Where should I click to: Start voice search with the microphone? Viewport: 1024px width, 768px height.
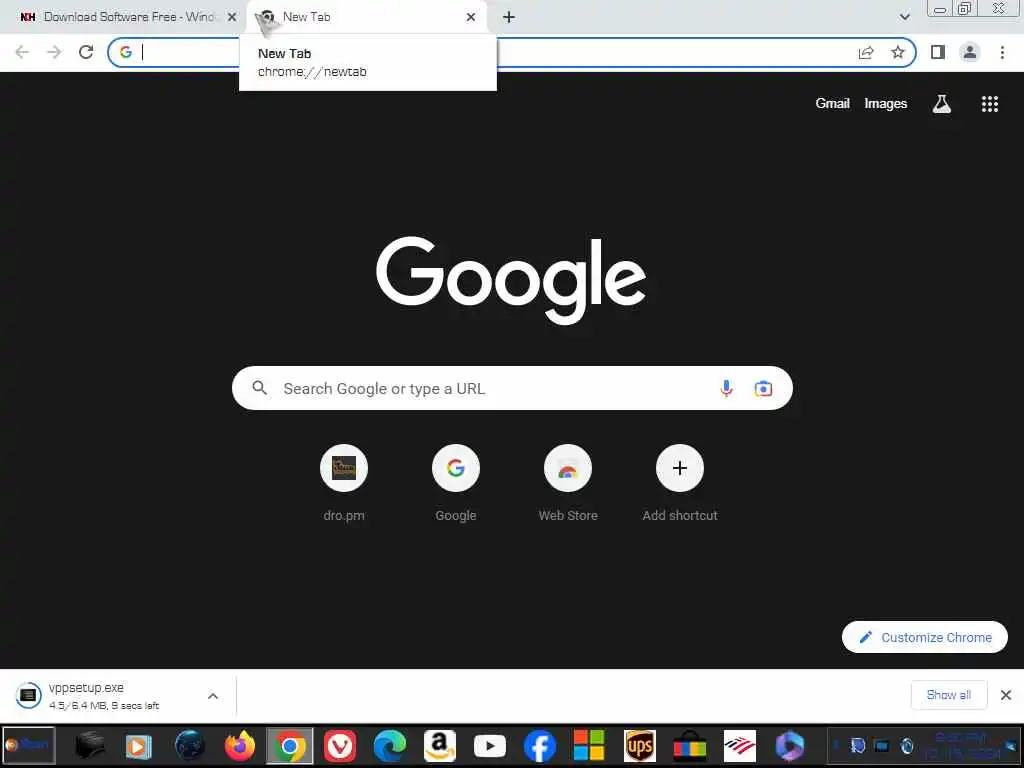click(726, 389)
